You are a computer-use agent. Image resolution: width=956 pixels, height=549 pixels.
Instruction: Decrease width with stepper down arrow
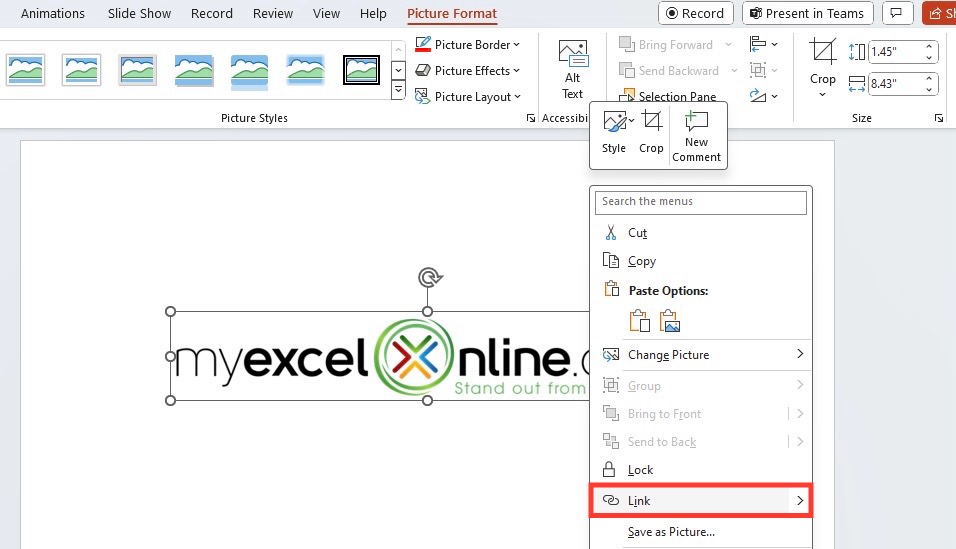tap(929, 89)
